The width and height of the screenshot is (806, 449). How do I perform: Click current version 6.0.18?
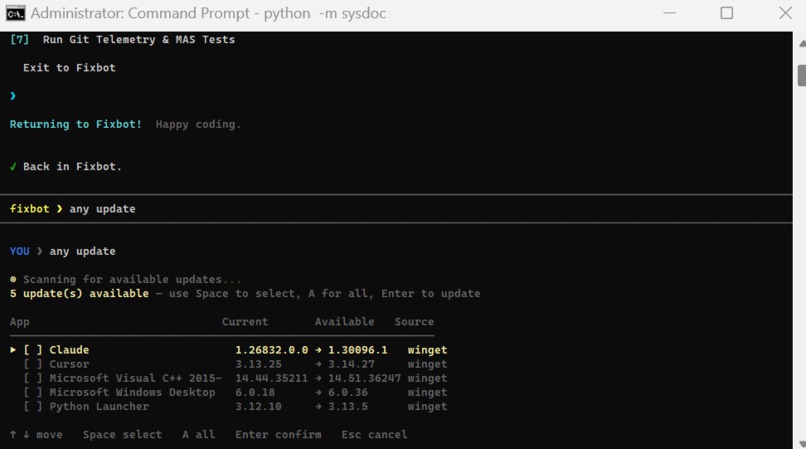[x=255, y=392]
